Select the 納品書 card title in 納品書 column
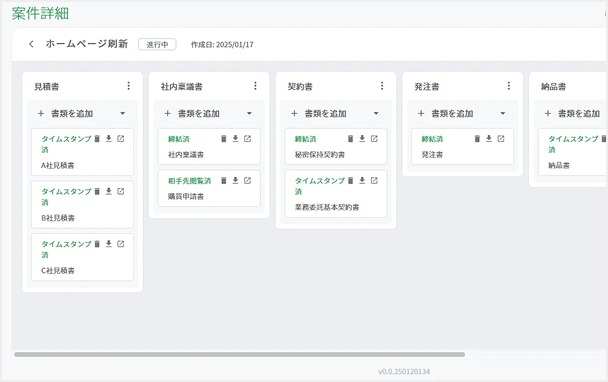 [559, 165]
